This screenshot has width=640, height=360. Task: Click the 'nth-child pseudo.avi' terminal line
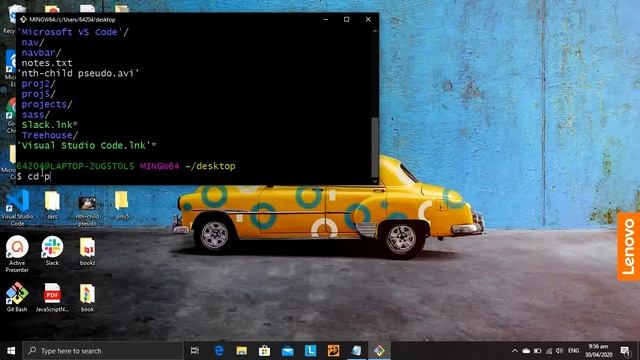pos(78,73)
